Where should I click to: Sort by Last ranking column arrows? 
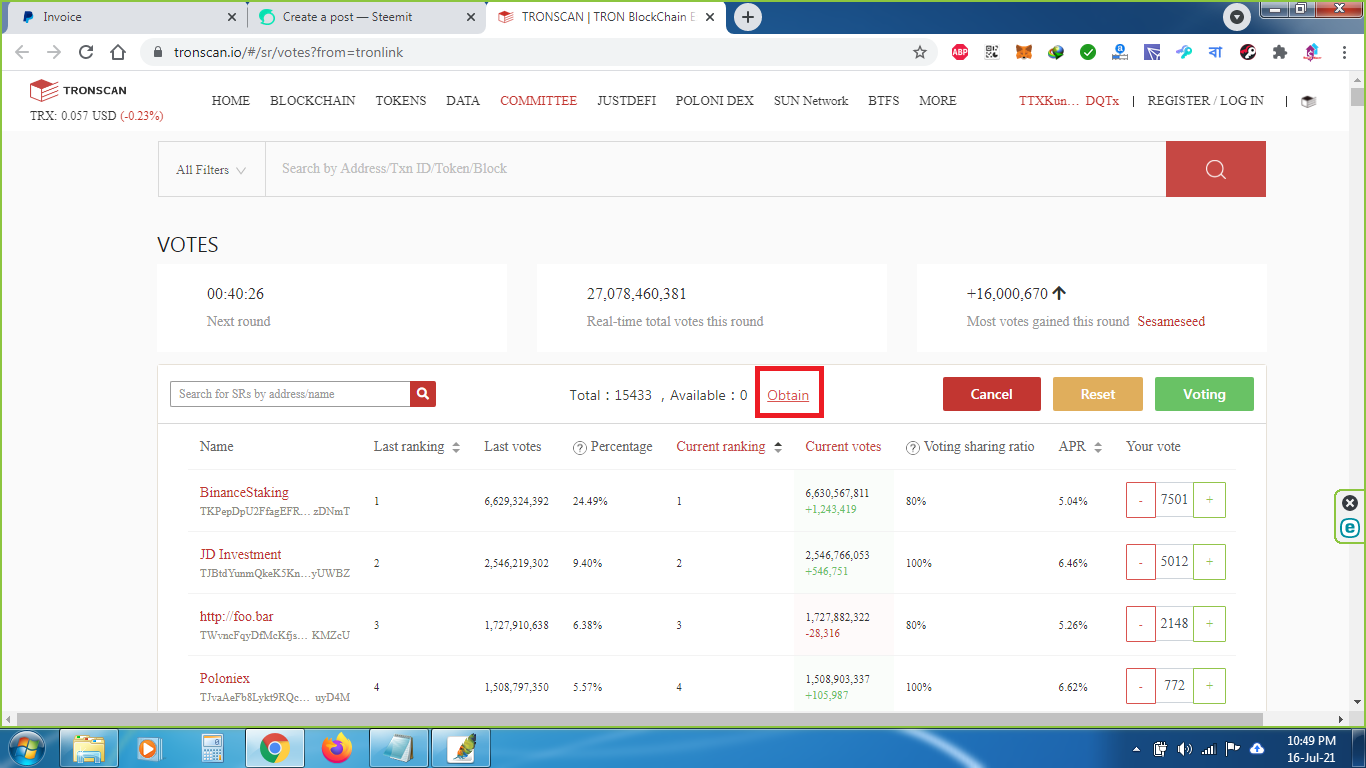click(x=456, y=447)
